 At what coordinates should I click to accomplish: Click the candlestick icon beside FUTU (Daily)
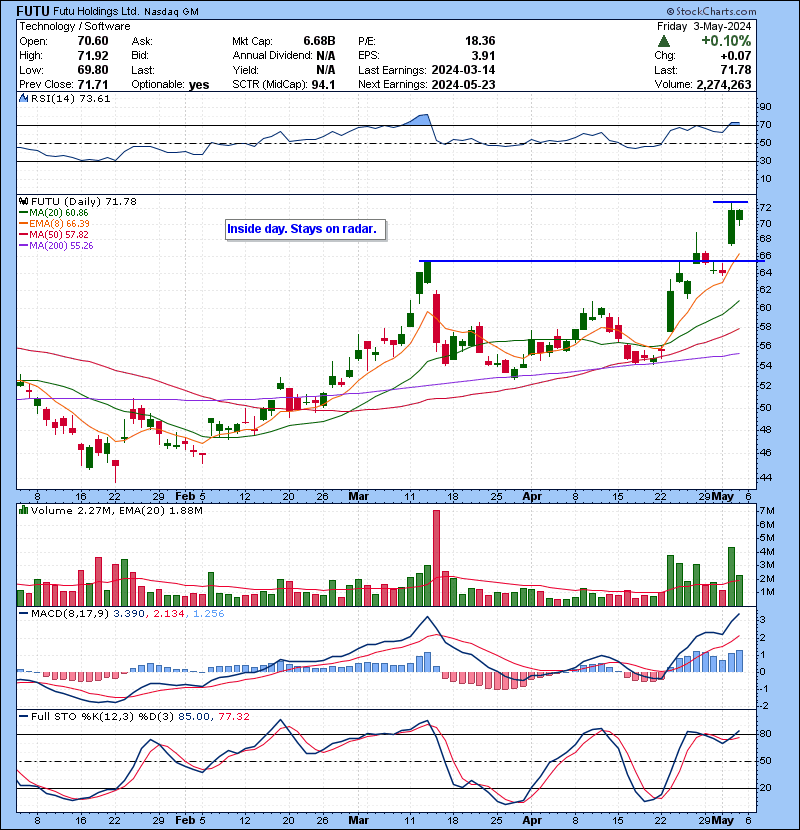tap(24, 201)
